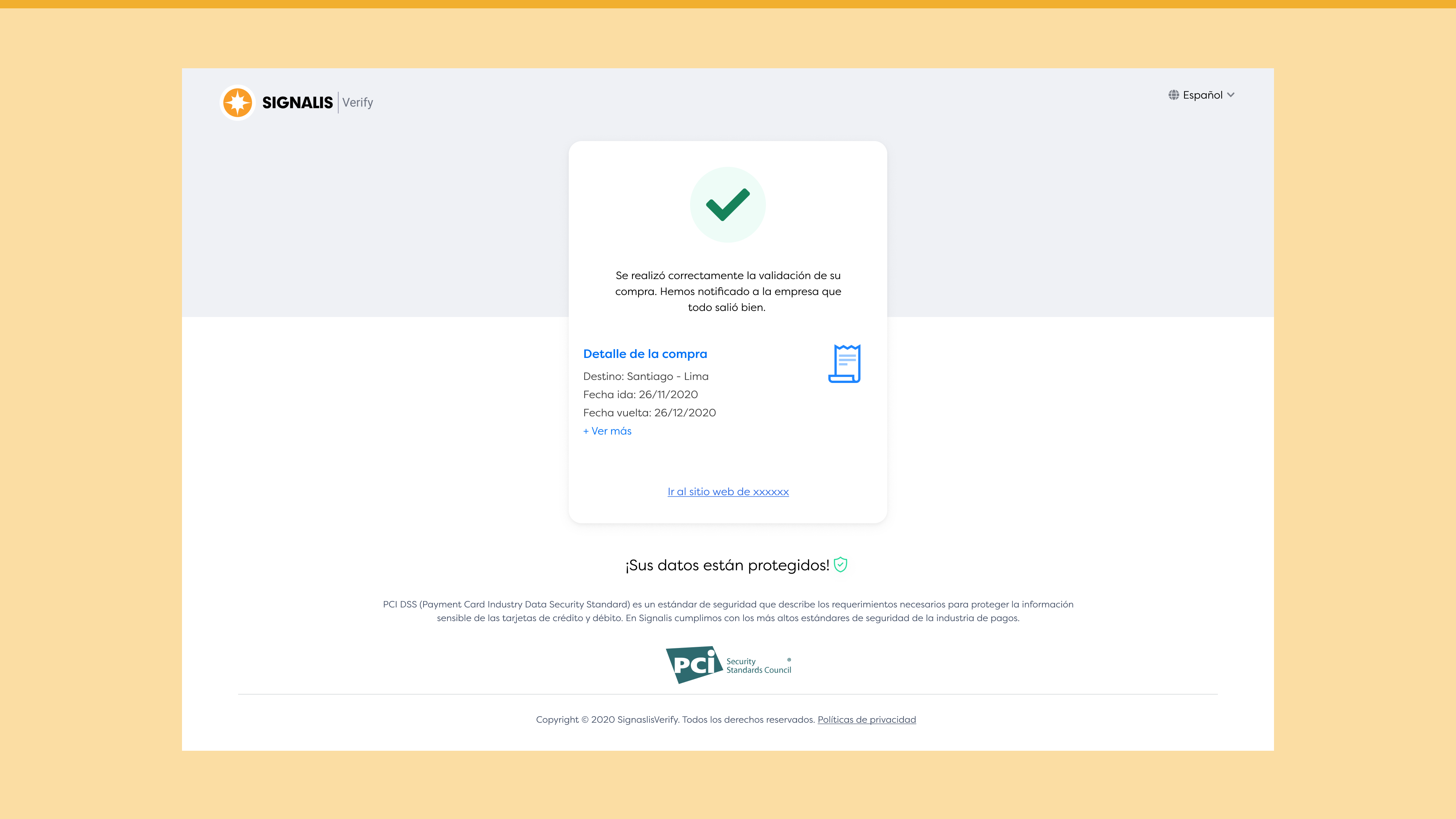Click the Verify label next to logo
This screenshot has height=819, width=1456.
pos(357,102)
